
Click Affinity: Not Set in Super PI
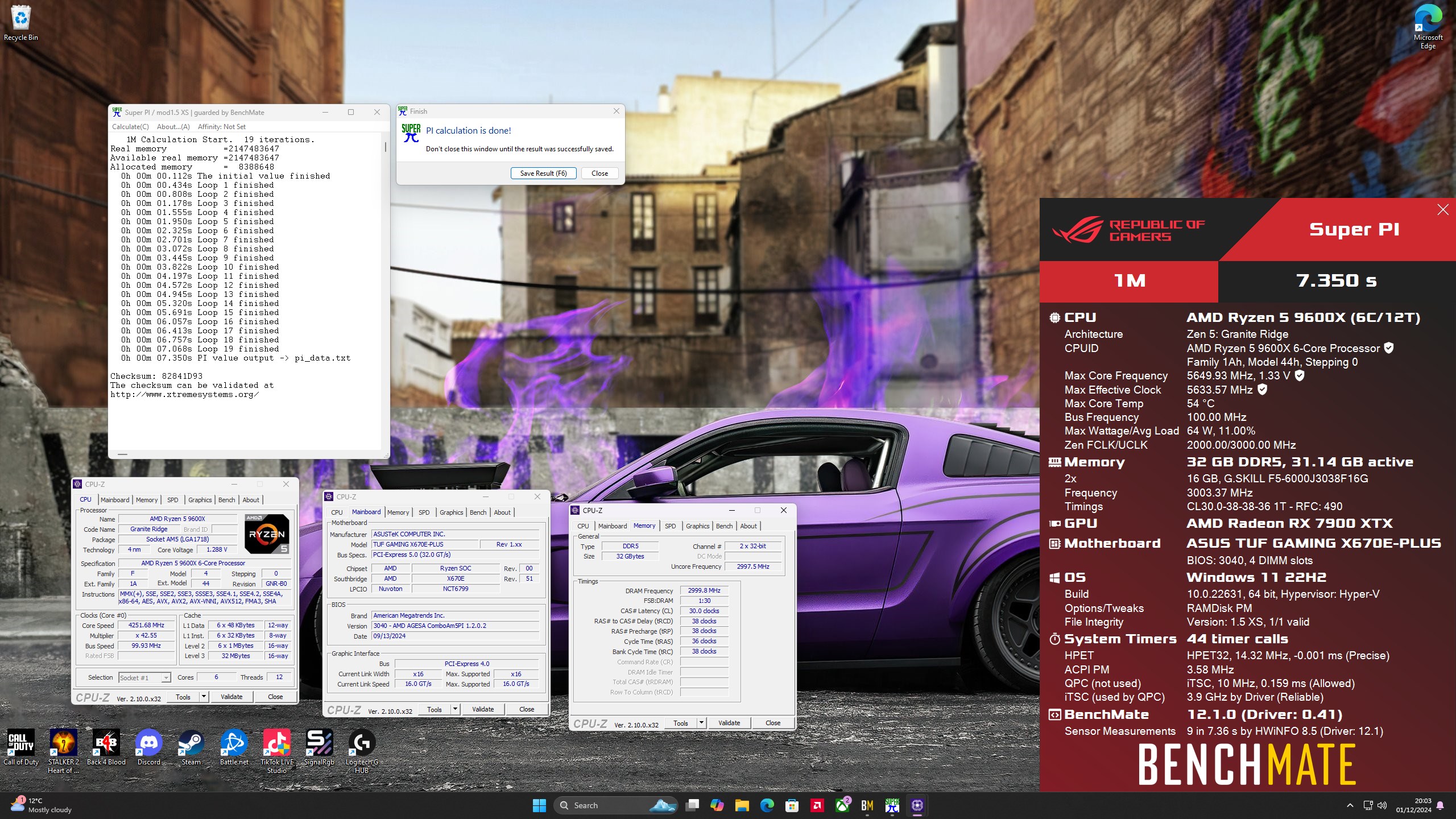click(x=222, y=127)
